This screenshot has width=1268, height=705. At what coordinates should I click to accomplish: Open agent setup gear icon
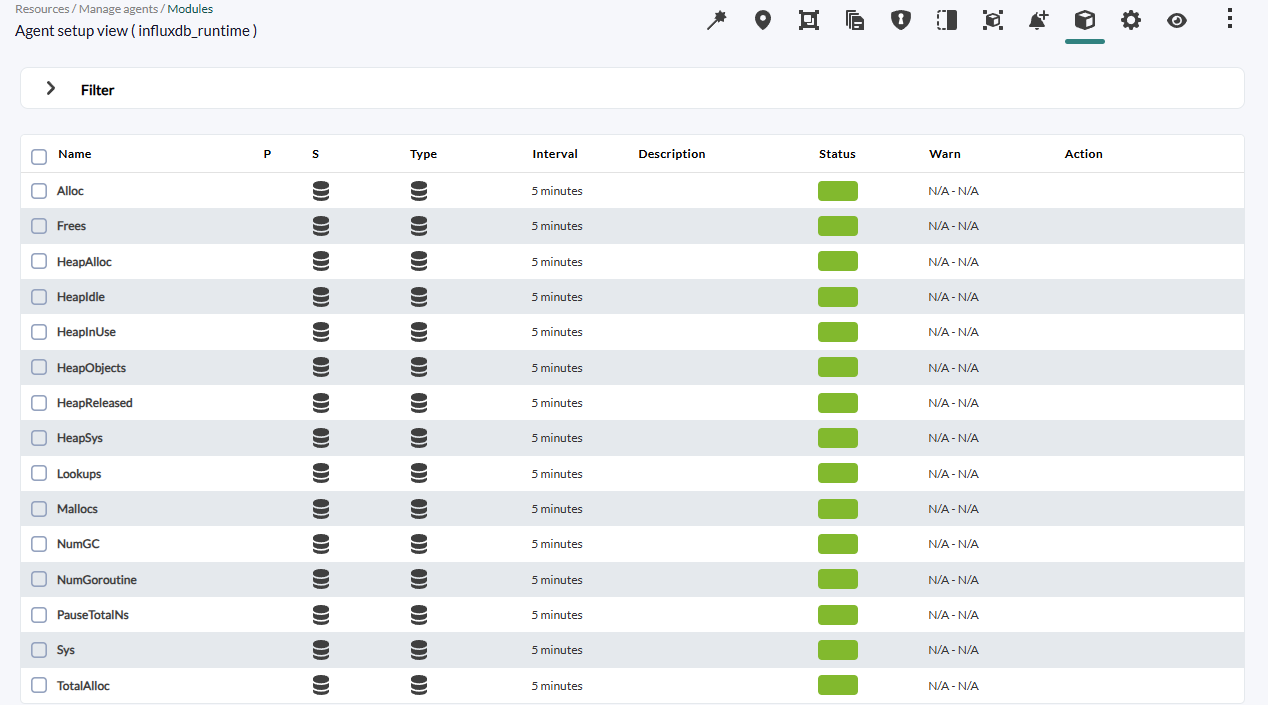[1131, 20]
